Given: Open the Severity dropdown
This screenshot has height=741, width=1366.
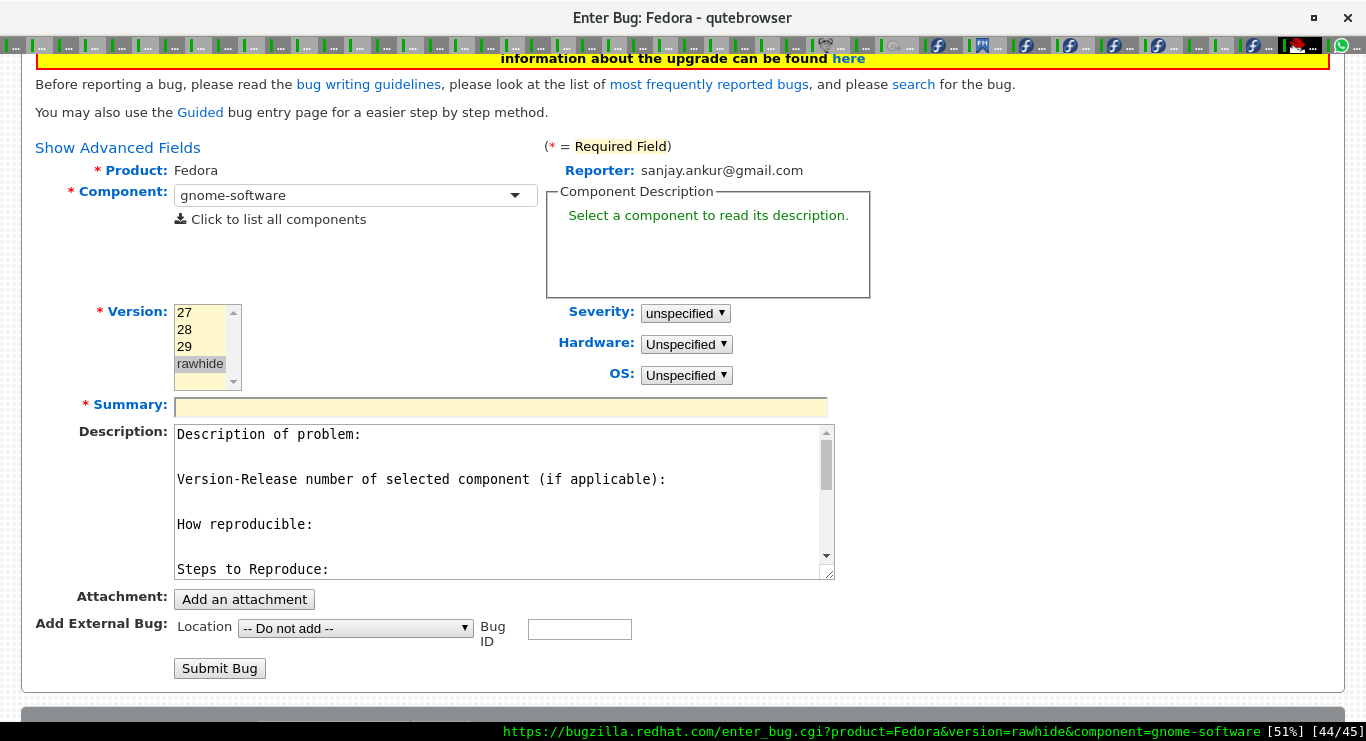Looking at the screenshot, I should coord(685,313).
